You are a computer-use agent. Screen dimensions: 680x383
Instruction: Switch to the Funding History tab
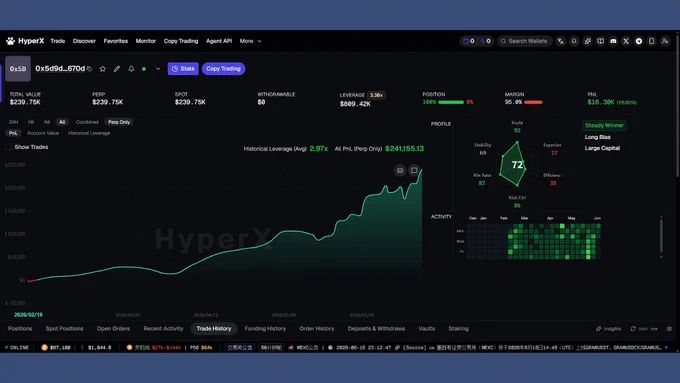(x=265, y=329)
